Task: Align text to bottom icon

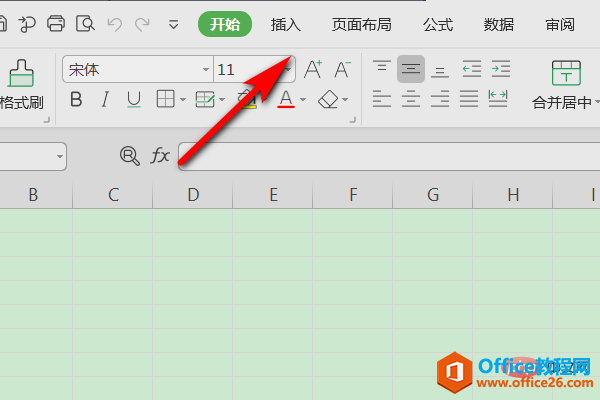Action: coord(440,71)
